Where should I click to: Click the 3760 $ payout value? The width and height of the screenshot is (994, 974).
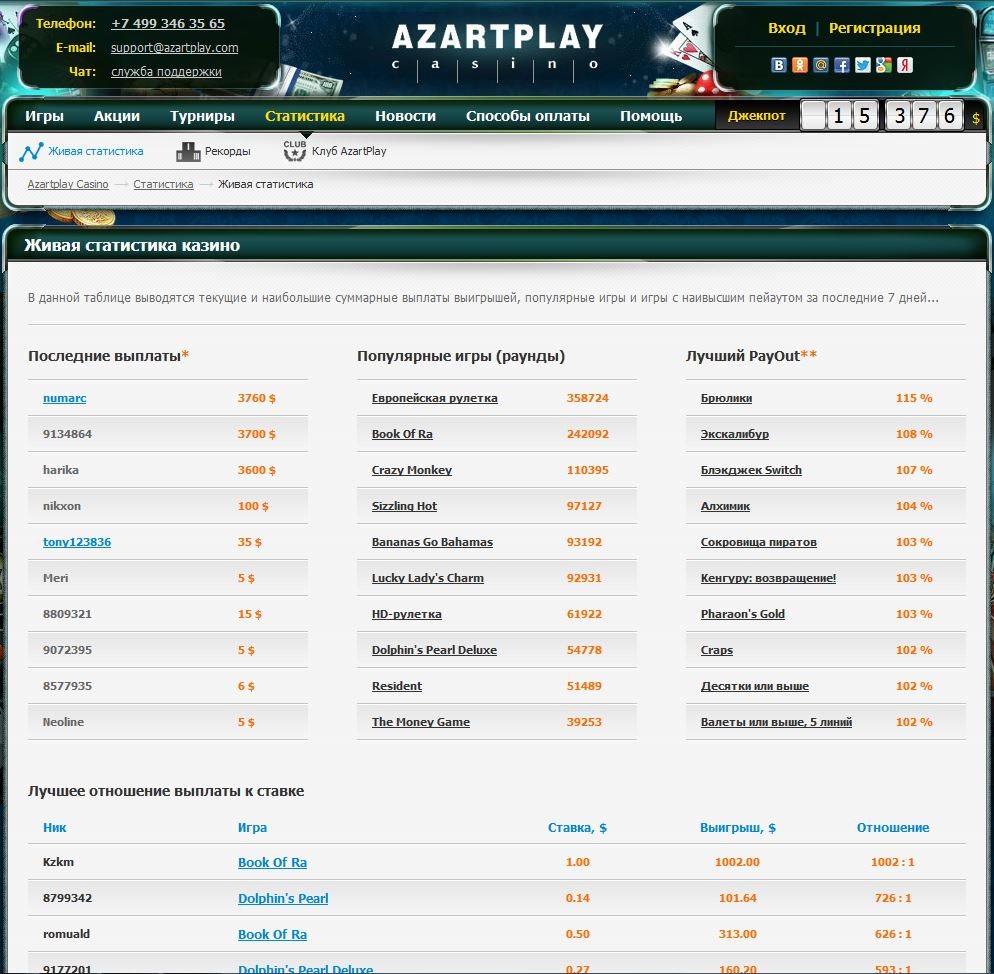256,398
